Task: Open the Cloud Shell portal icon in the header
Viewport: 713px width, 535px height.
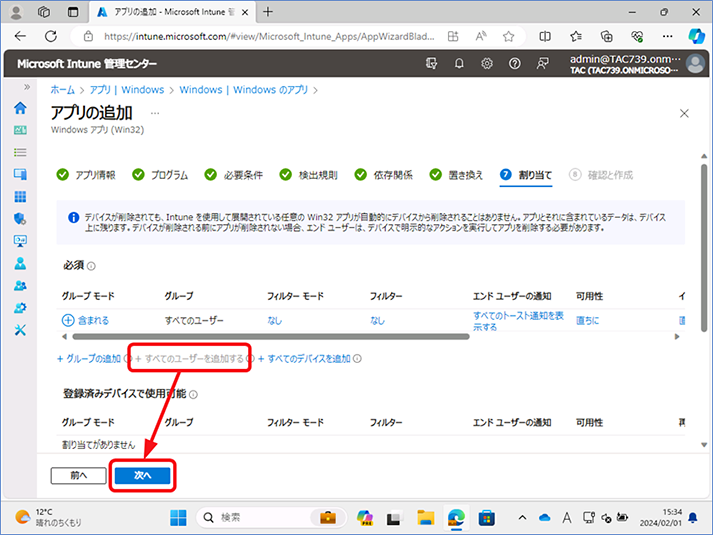Action: (431, 64)
